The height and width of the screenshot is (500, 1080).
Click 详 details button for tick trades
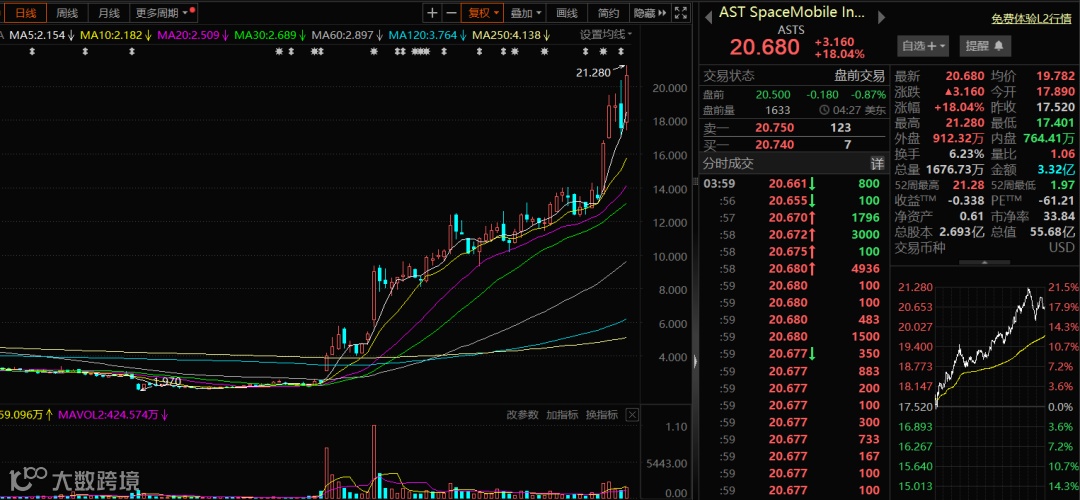pos(877,163)
